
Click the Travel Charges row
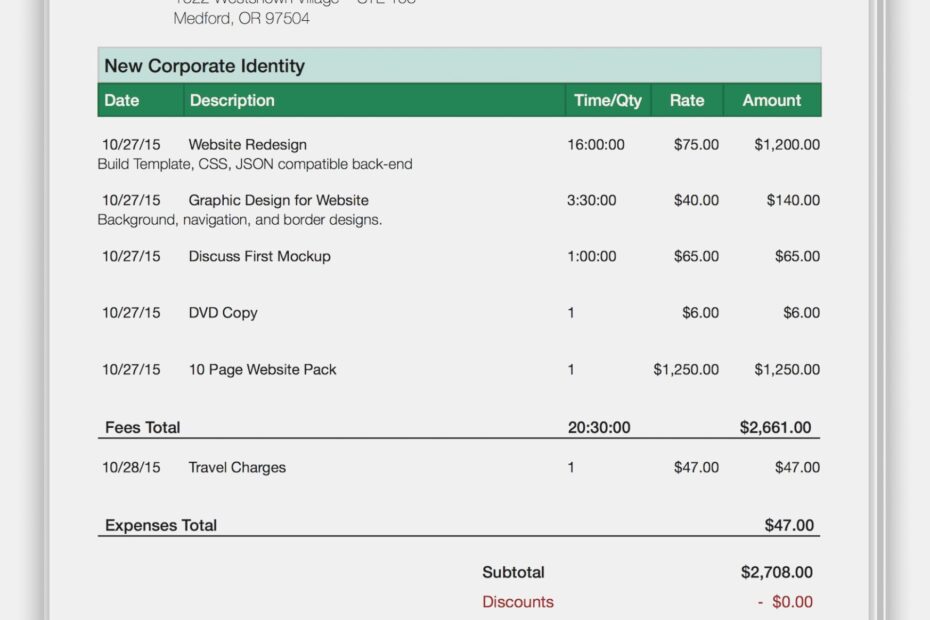point(237,467)
